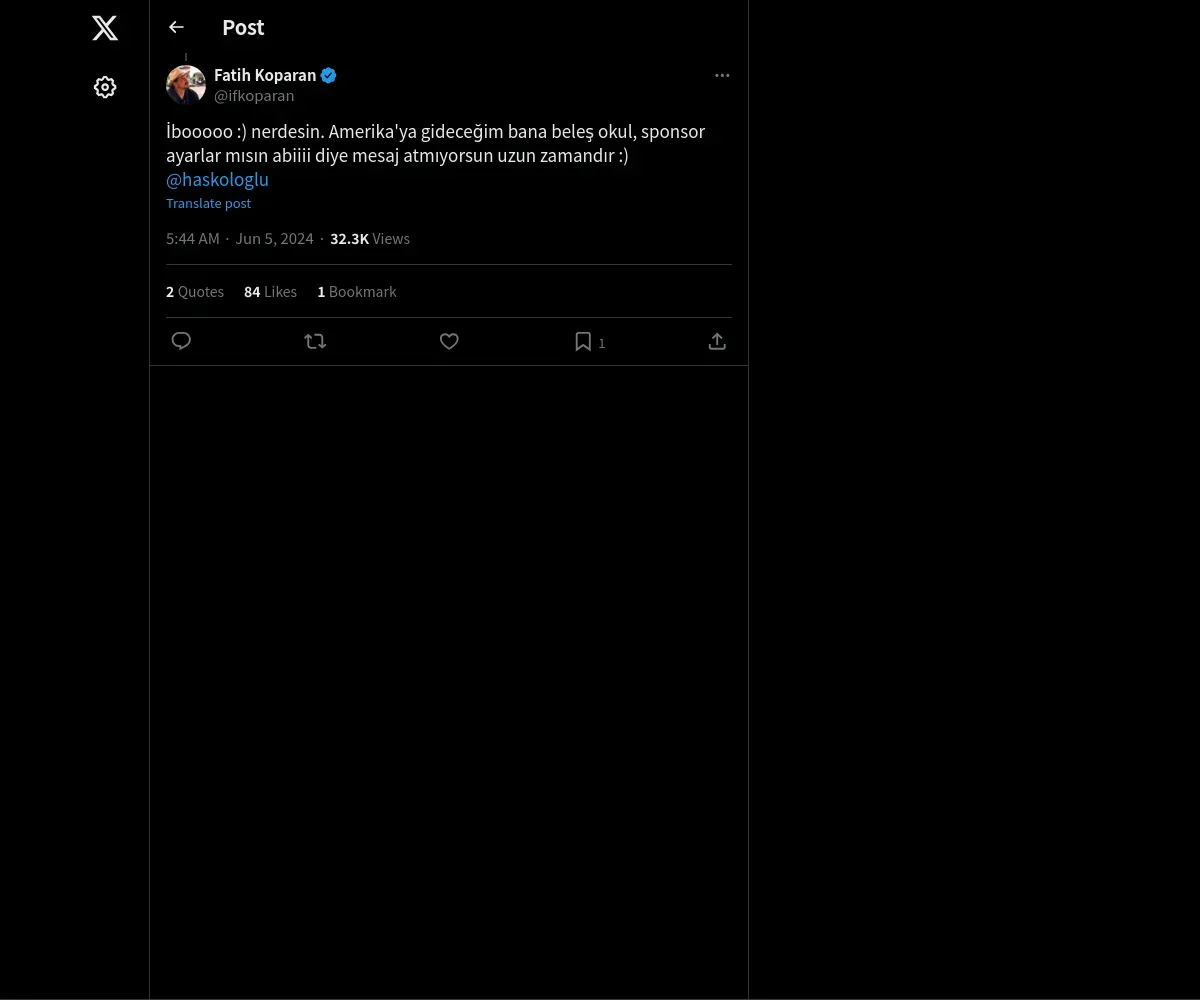Click the 32.3K Views count
The width and height of the screenshot is (1200, 1000).
point(370,239)
